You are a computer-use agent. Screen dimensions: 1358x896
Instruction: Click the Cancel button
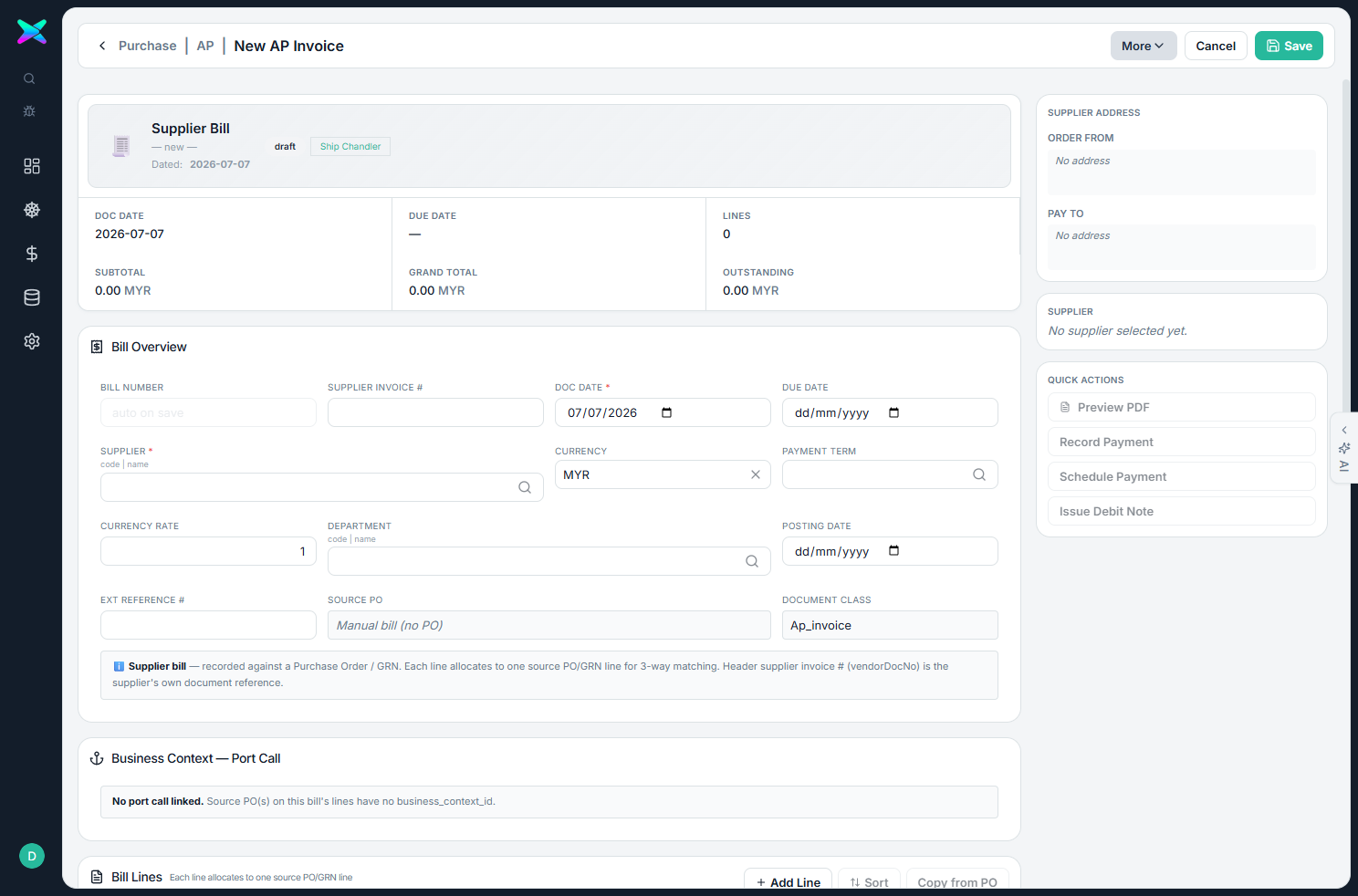coord(1216,46)
